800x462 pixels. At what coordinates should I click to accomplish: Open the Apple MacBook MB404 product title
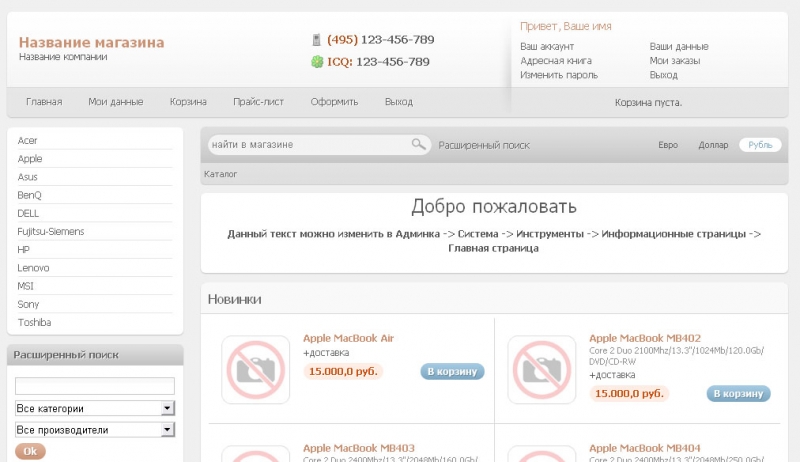pyautogui.click(x=645, y=448)
